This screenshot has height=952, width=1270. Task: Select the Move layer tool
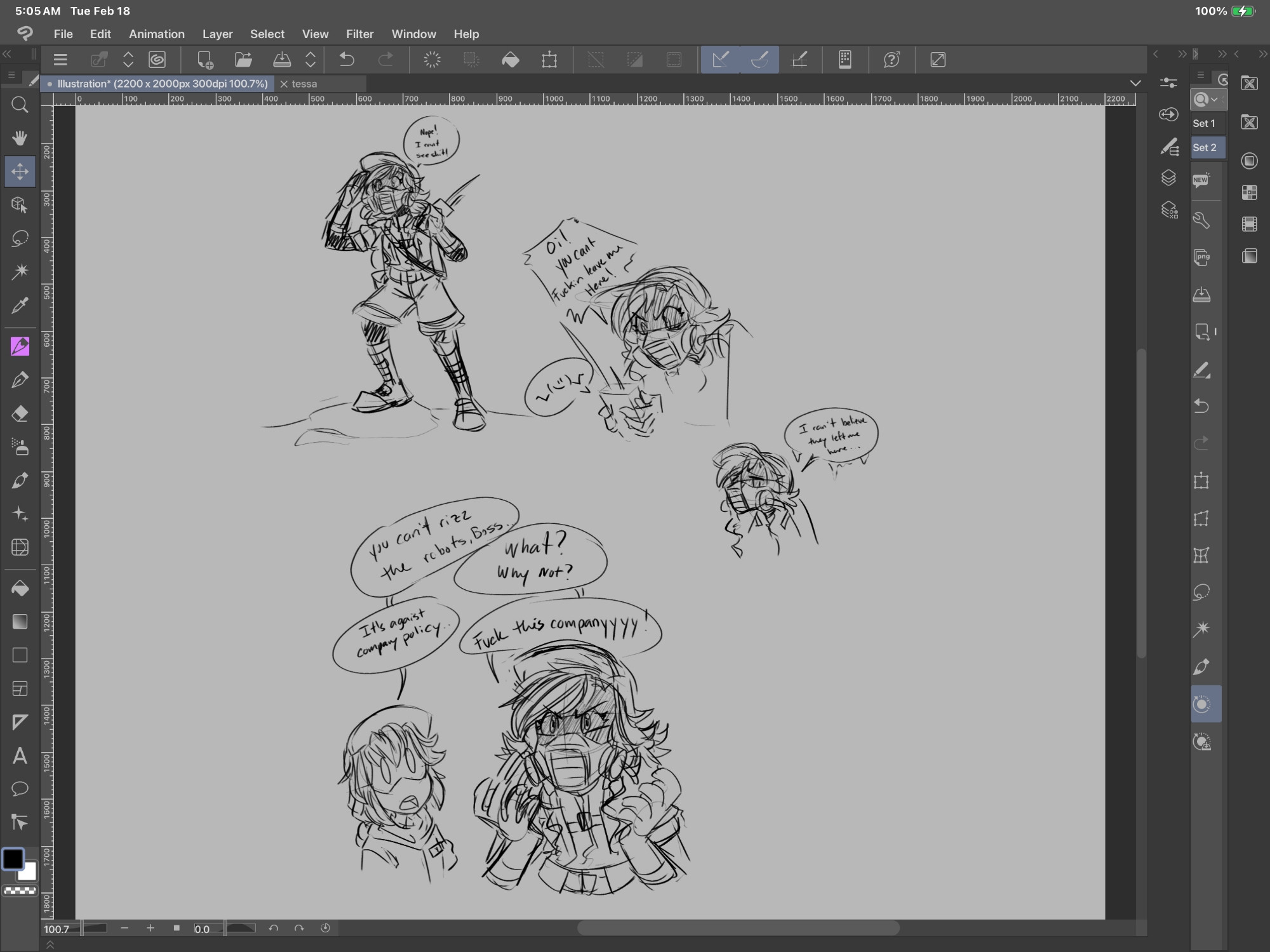click(20, 171)
